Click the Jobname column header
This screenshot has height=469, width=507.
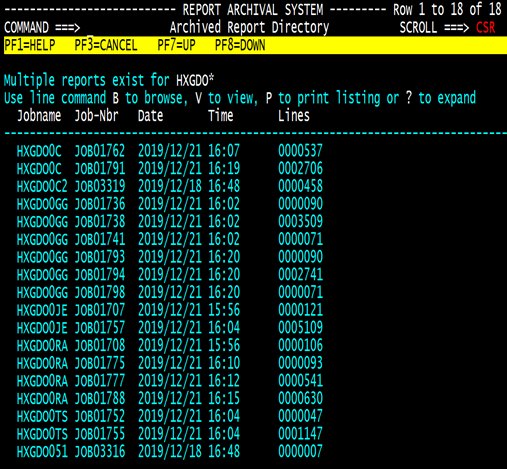pyautogui.click(x=39, y=116)
